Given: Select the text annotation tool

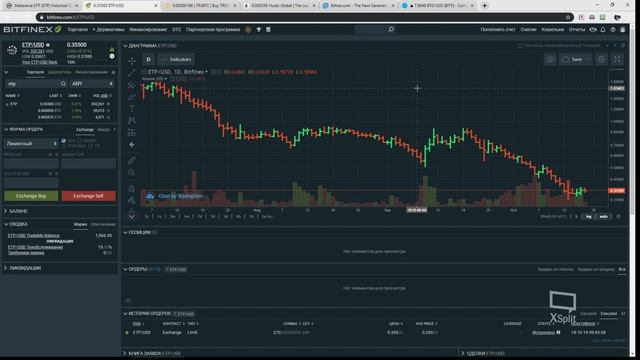Looking at the screenshot, I should click(131, 109).
